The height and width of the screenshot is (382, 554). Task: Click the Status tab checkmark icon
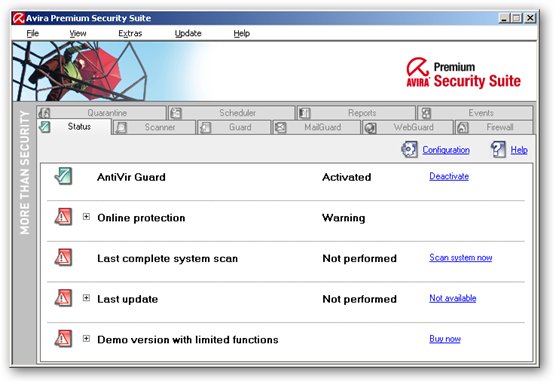45,127
